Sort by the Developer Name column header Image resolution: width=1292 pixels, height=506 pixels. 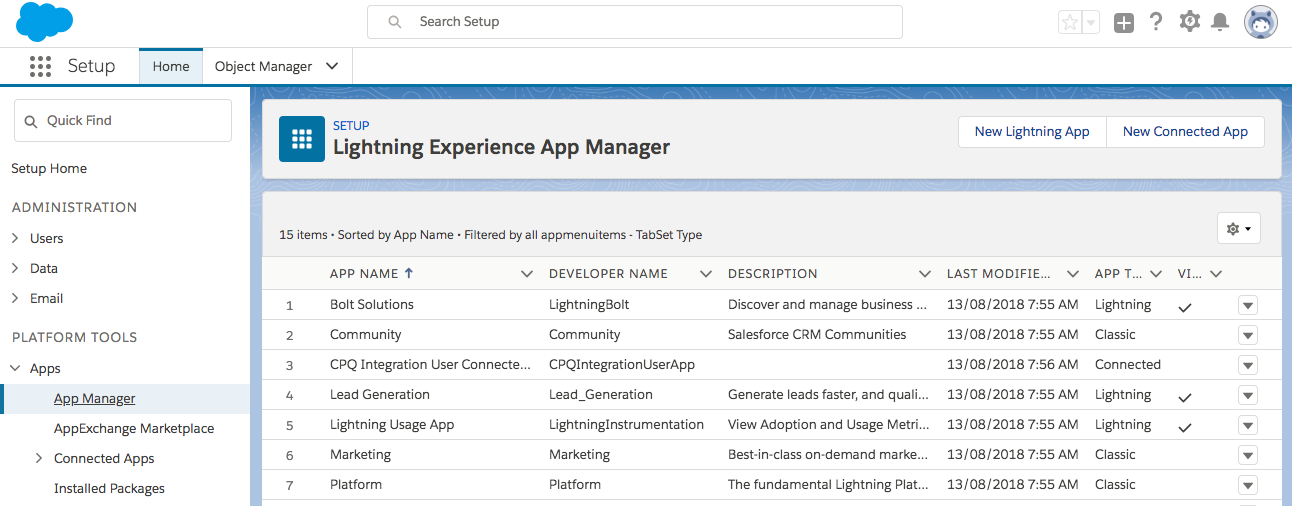pyautogui.click(x=608, y=273)
